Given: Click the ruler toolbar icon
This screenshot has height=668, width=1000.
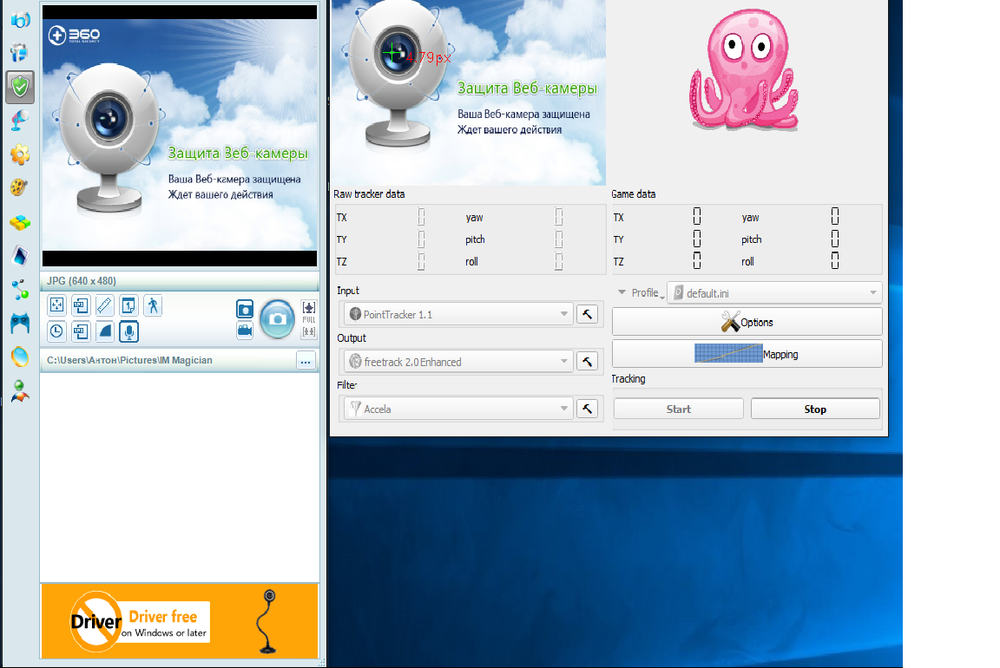Looking at the screenshot, I should point(105,306).
